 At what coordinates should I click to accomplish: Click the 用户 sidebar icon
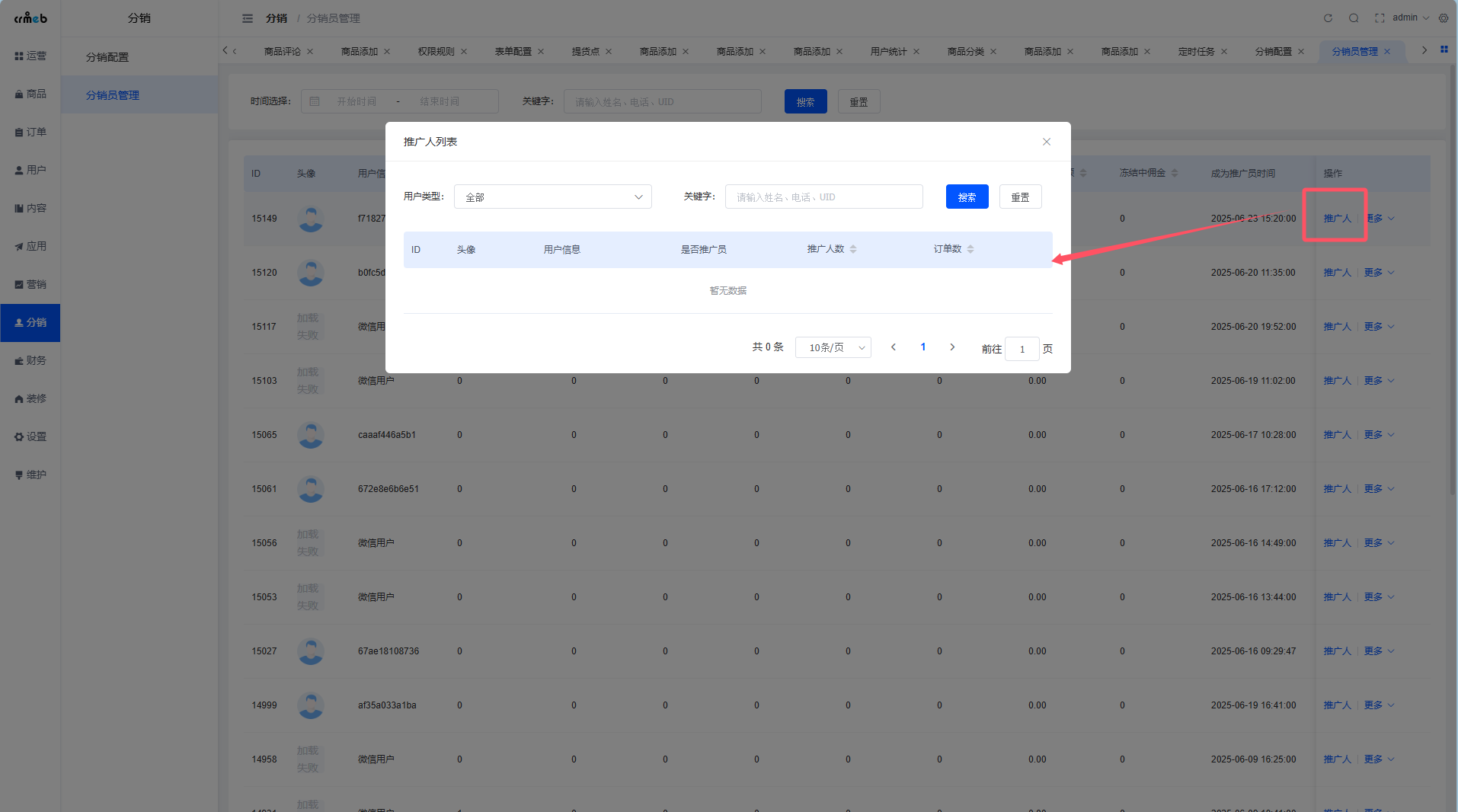30,170
